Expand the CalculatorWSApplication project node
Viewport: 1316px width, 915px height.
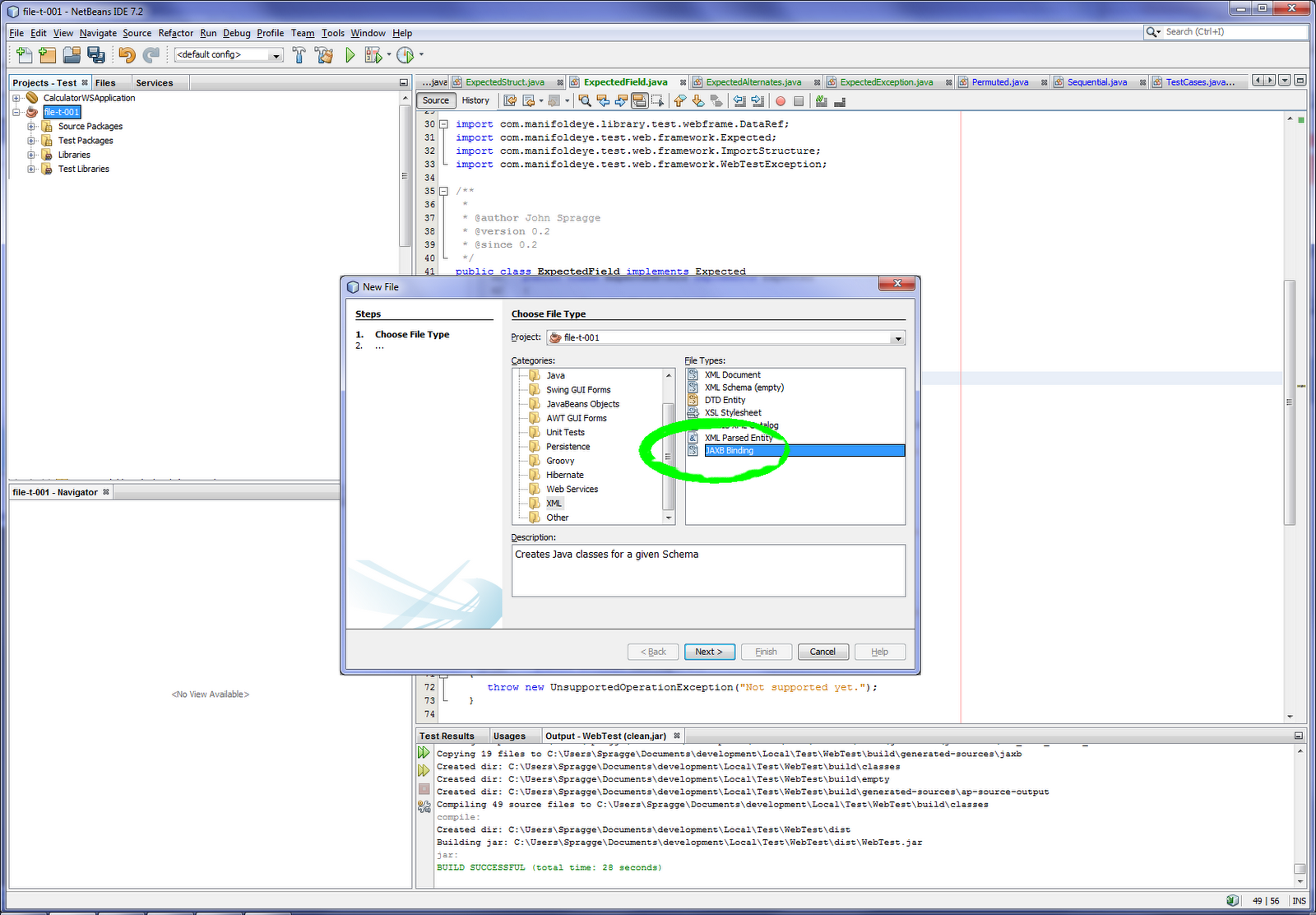16,98
